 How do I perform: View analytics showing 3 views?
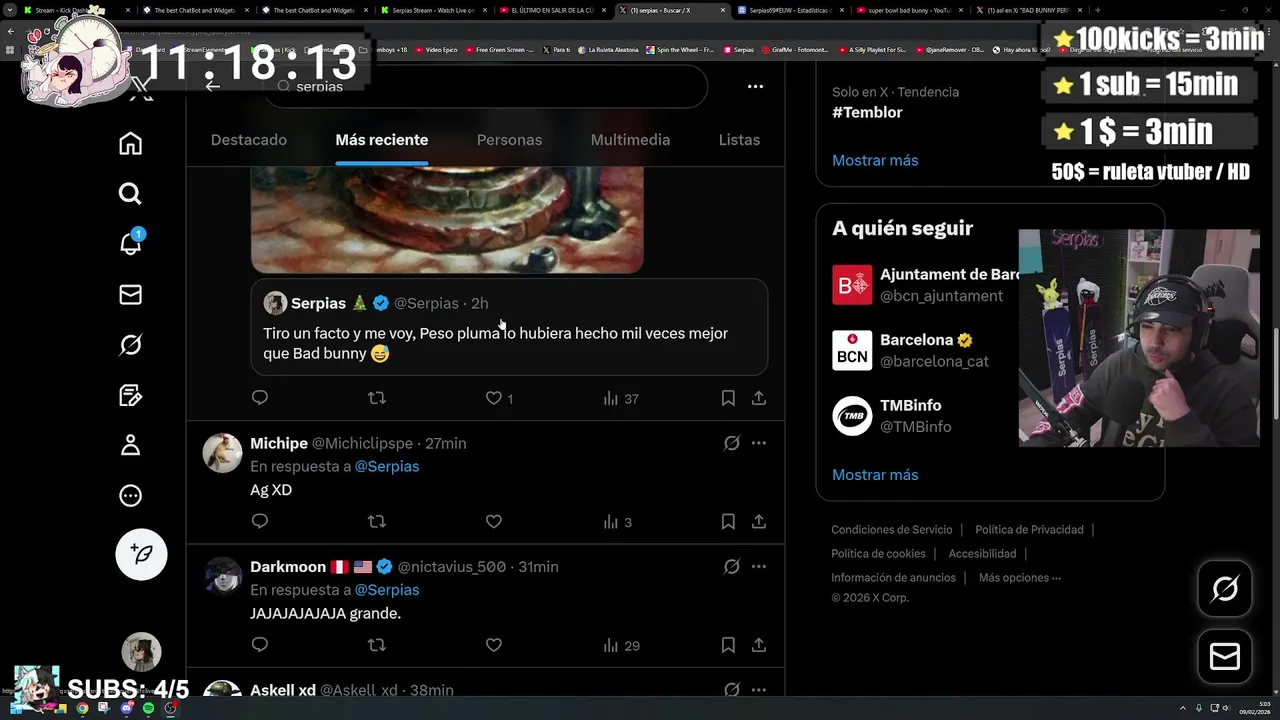coord(617,521)
